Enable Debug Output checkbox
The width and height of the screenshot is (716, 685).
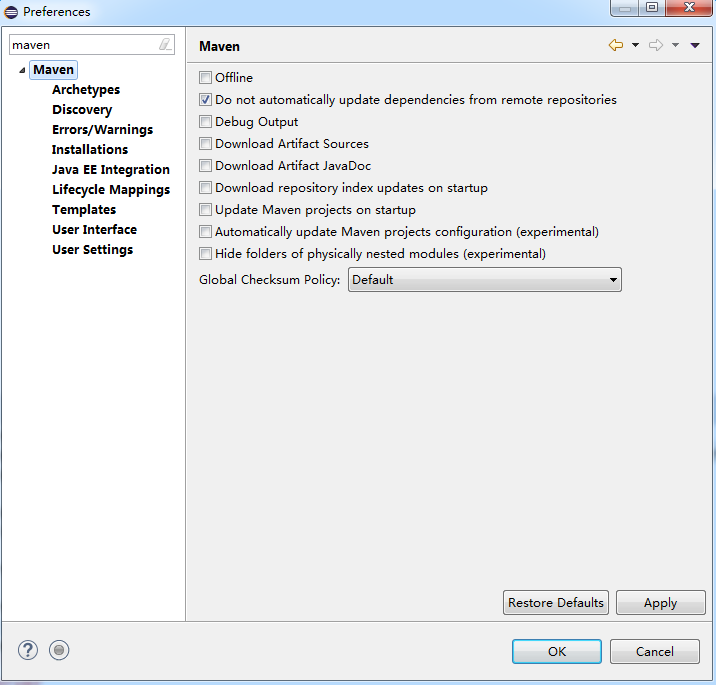tap(205, 121)
